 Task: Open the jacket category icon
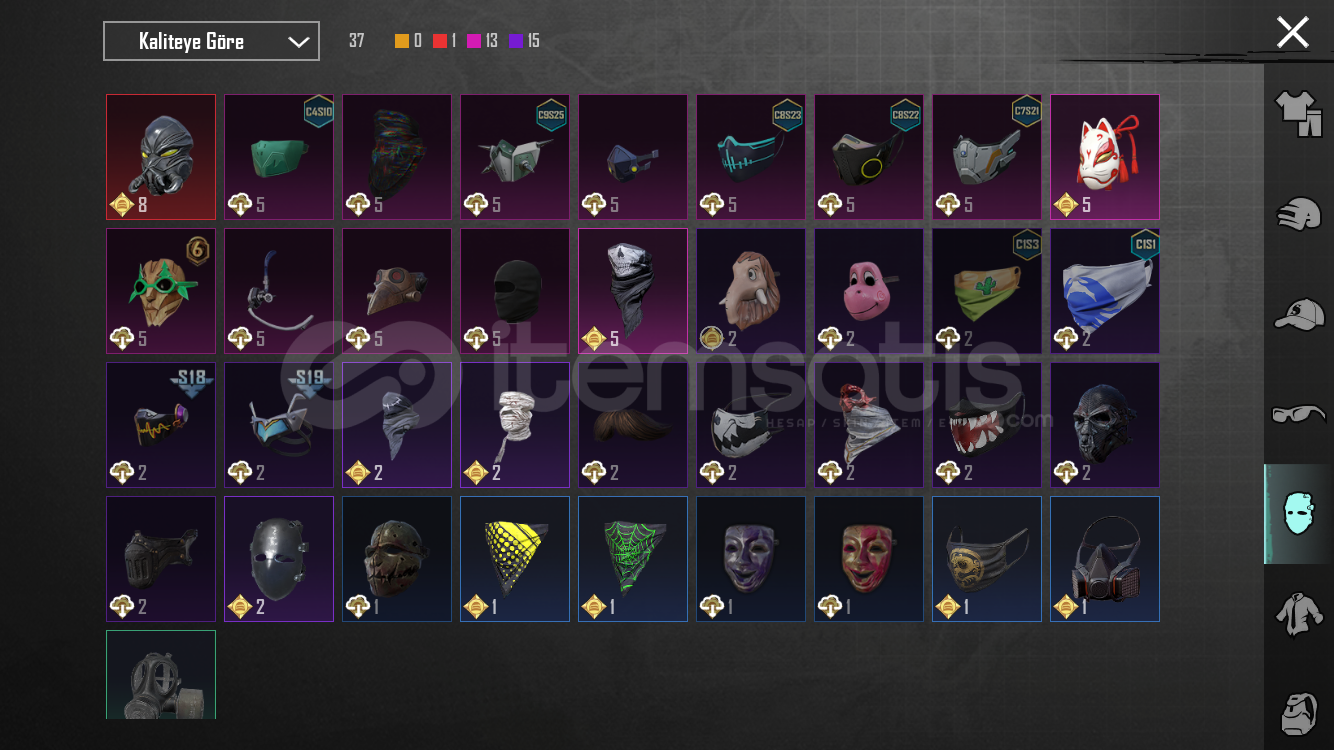[1299, 613]
